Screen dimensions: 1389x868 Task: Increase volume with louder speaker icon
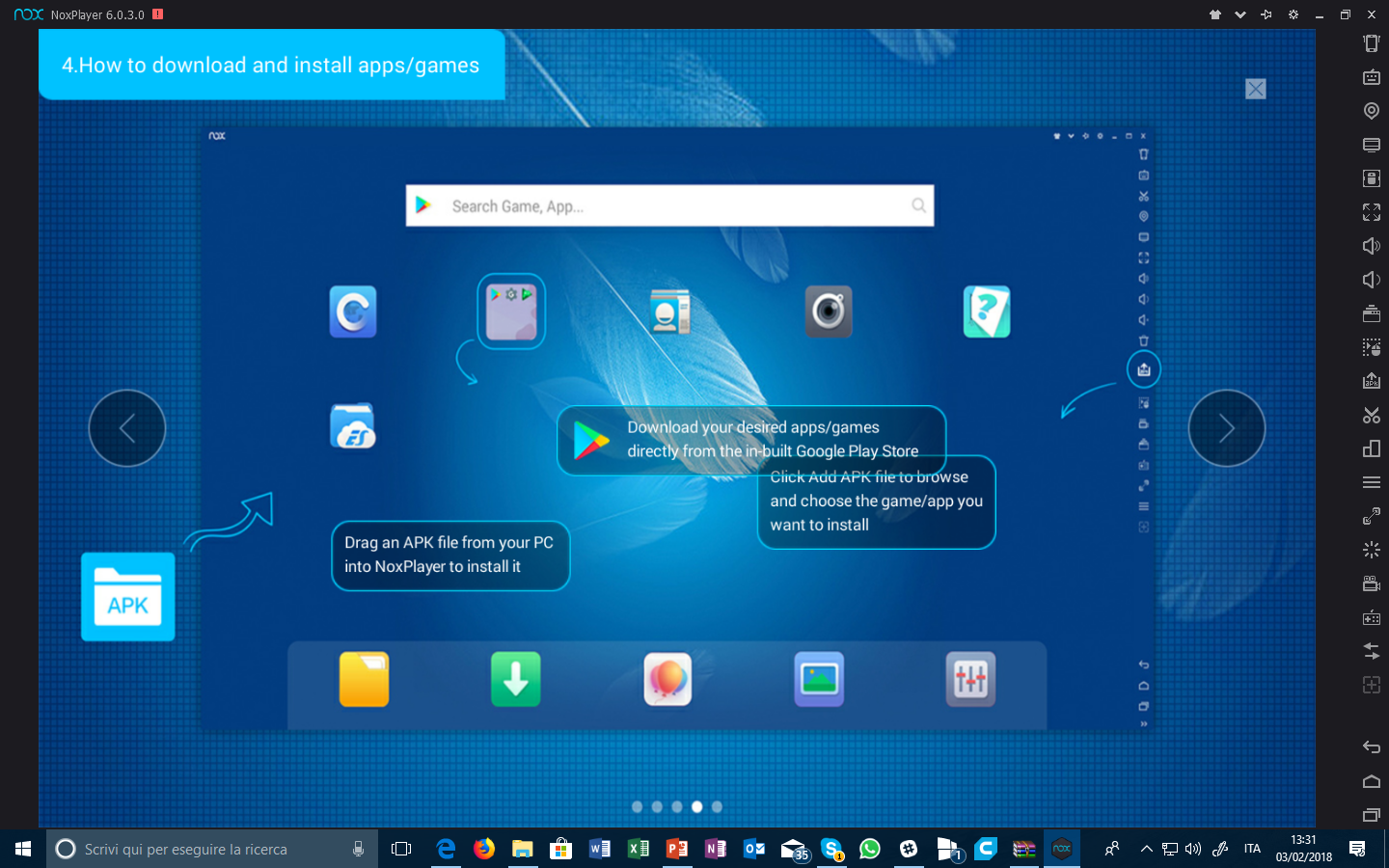pos(1371,246)
